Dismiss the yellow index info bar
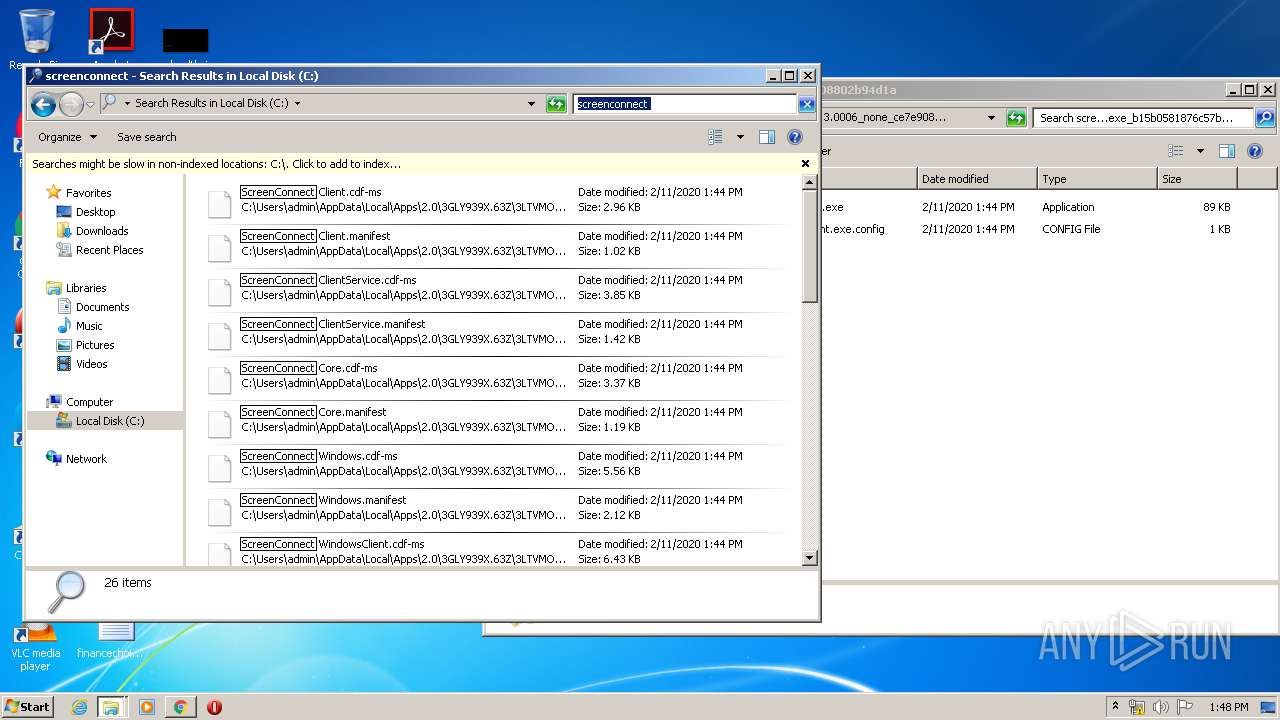Image resolution: width=1280 pixels, height=720 pixels. coord(805,163)
